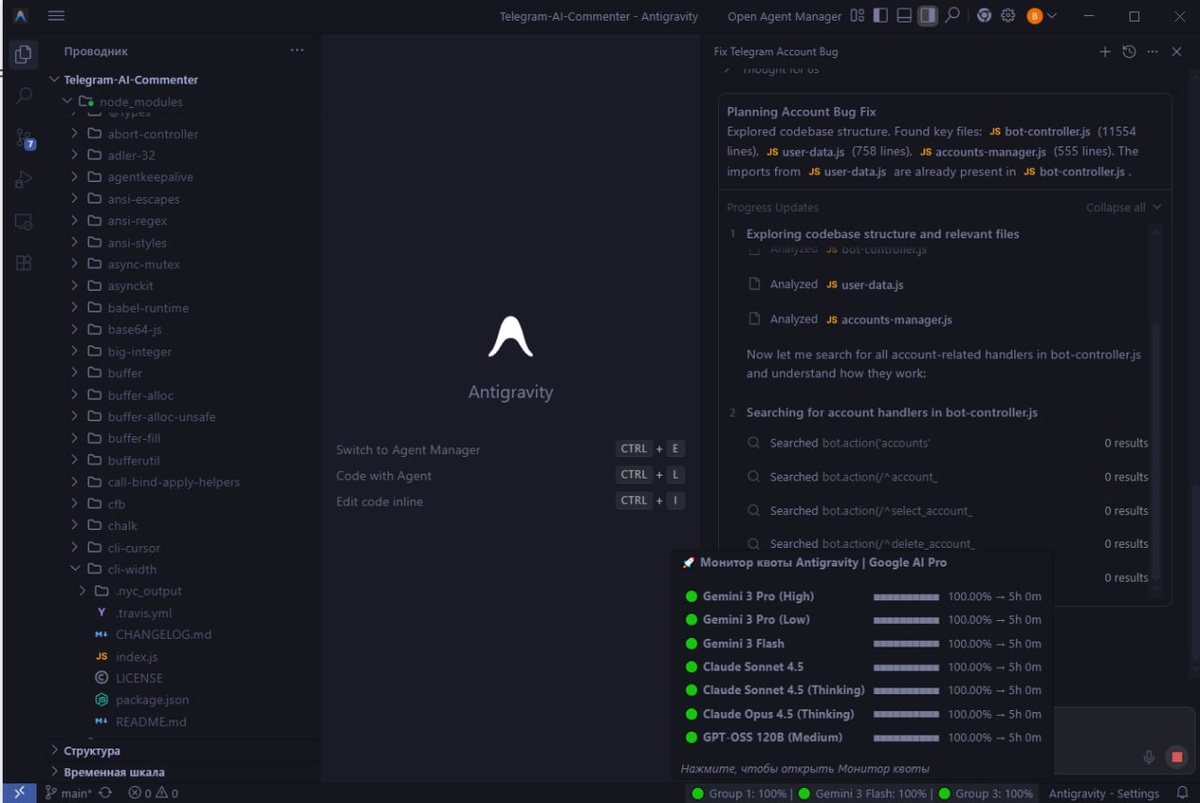Click the Antigravity logo in title bar
The height and width of the screenshot is (803, 1200).
point(20,16)
